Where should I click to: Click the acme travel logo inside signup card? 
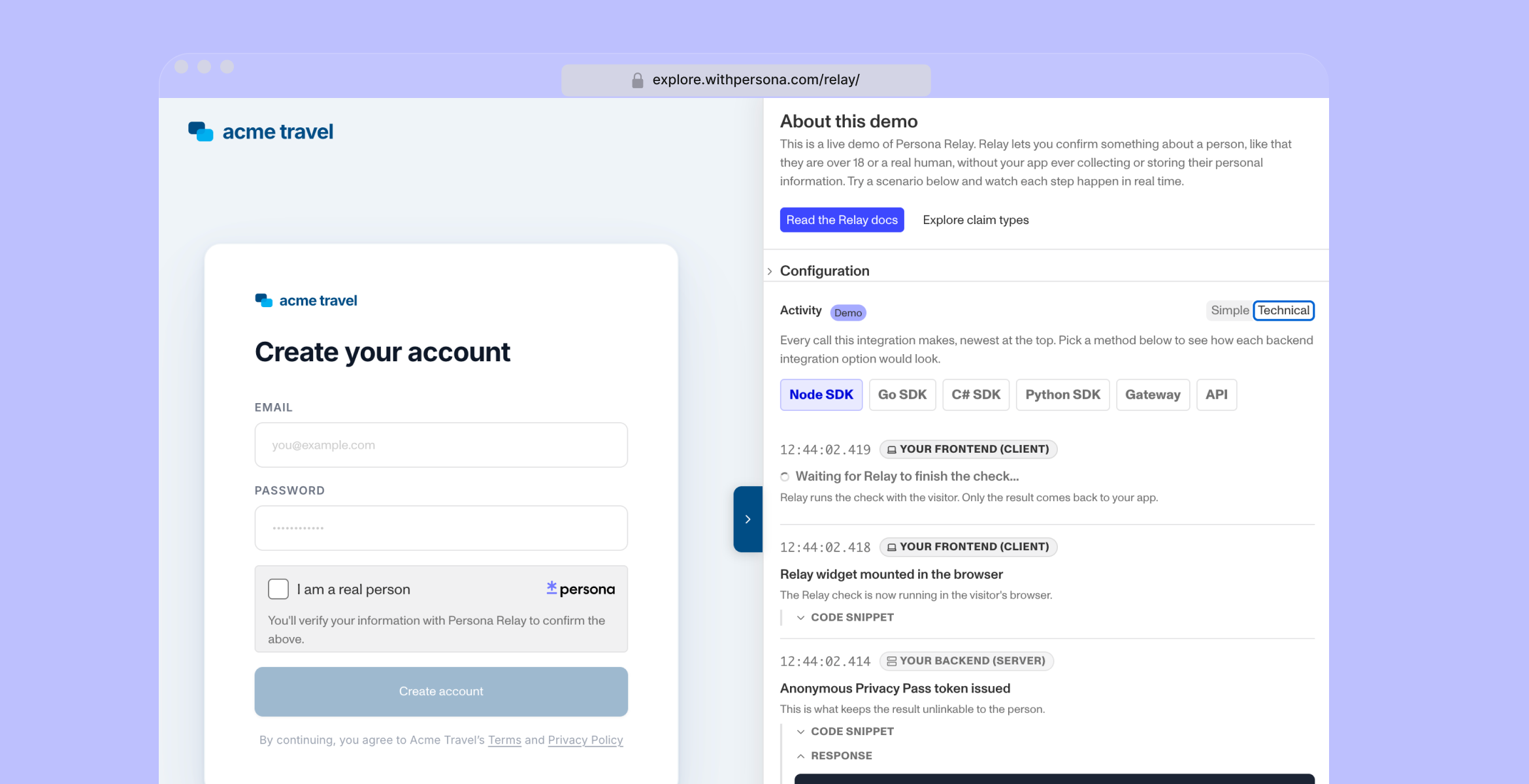tap(306, 301)
